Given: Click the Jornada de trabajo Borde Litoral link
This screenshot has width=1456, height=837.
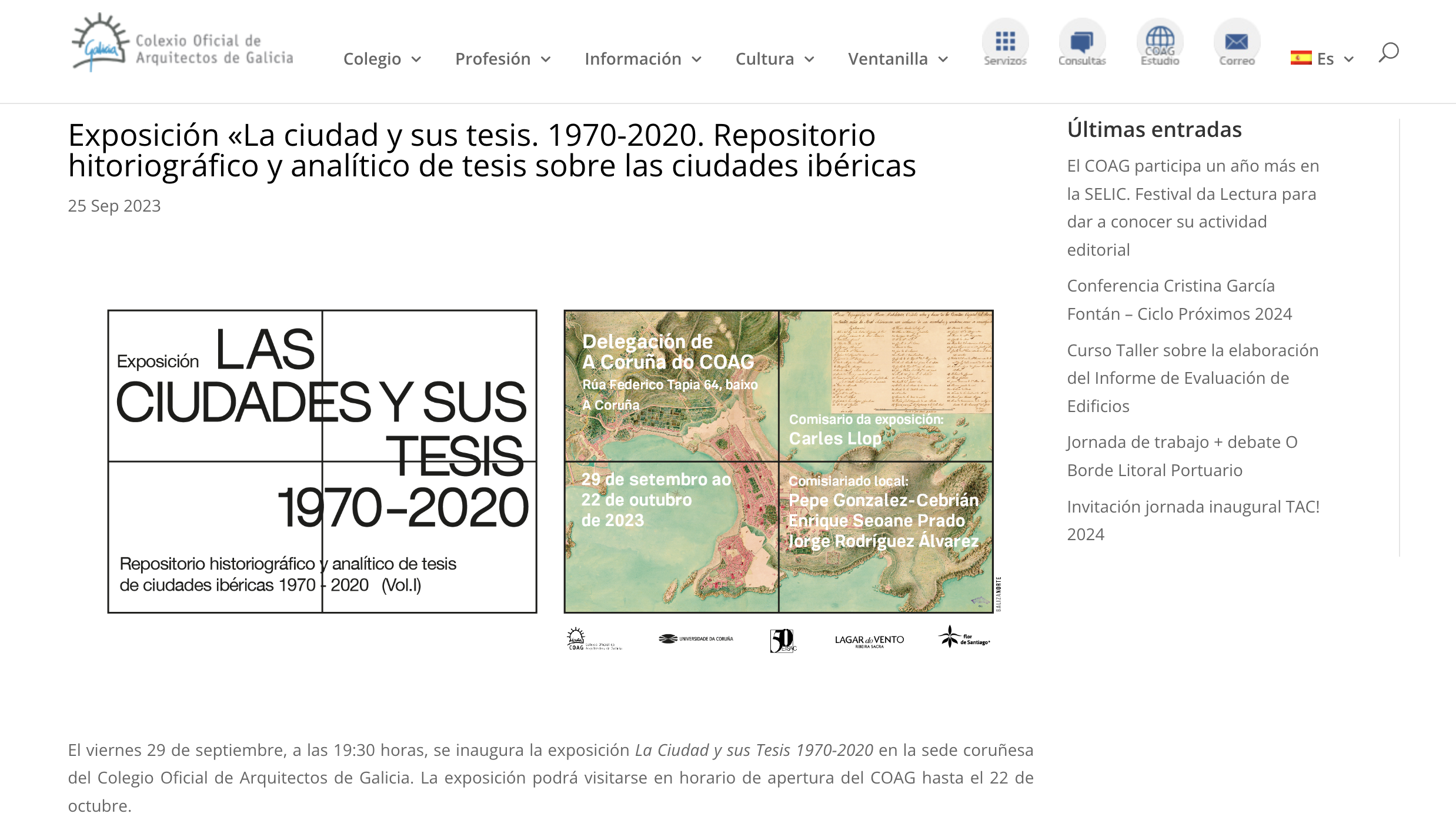Looking at the screenshot, I should point(1182,456).
